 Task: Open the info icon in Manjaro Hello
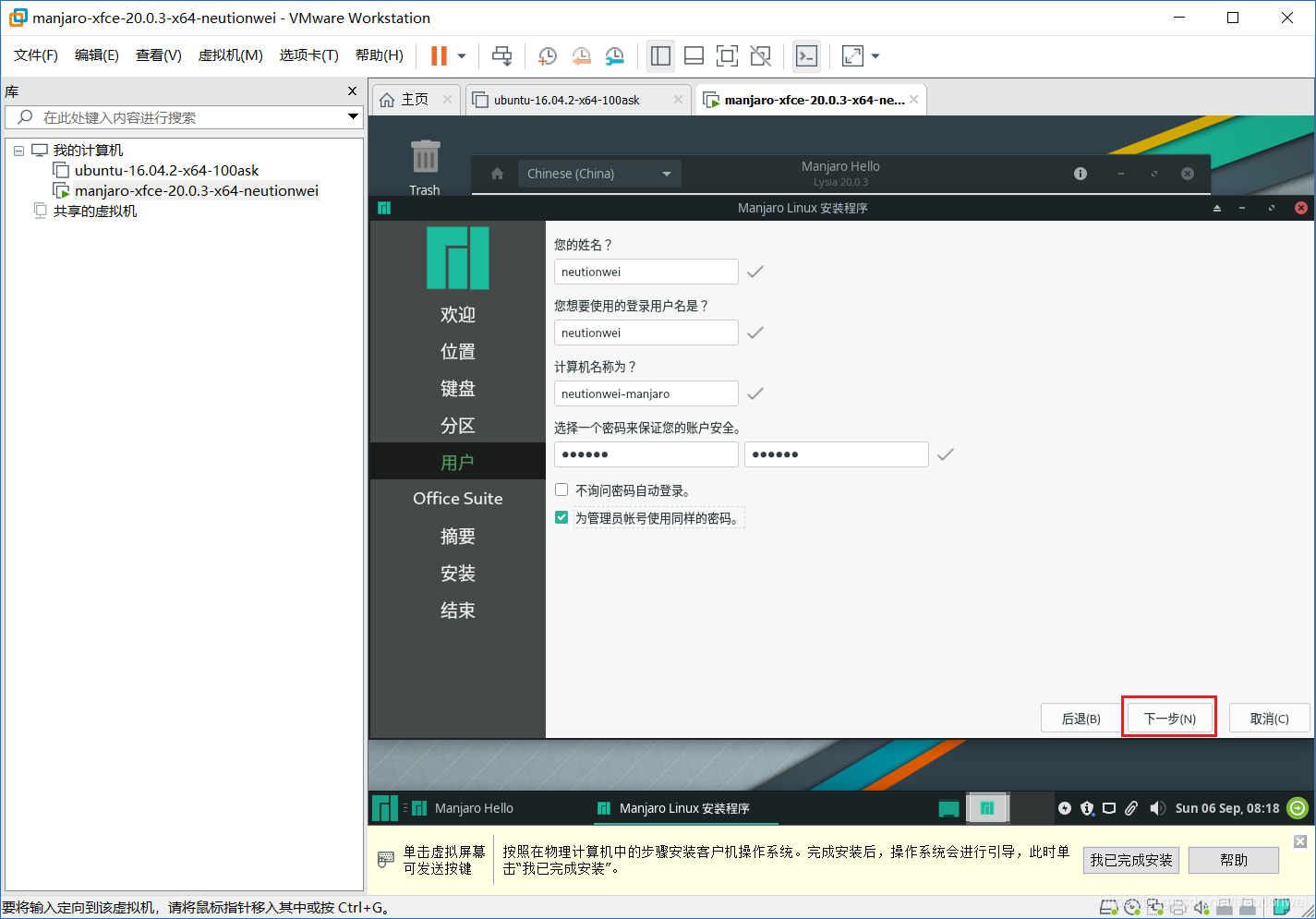(1081, 174)
